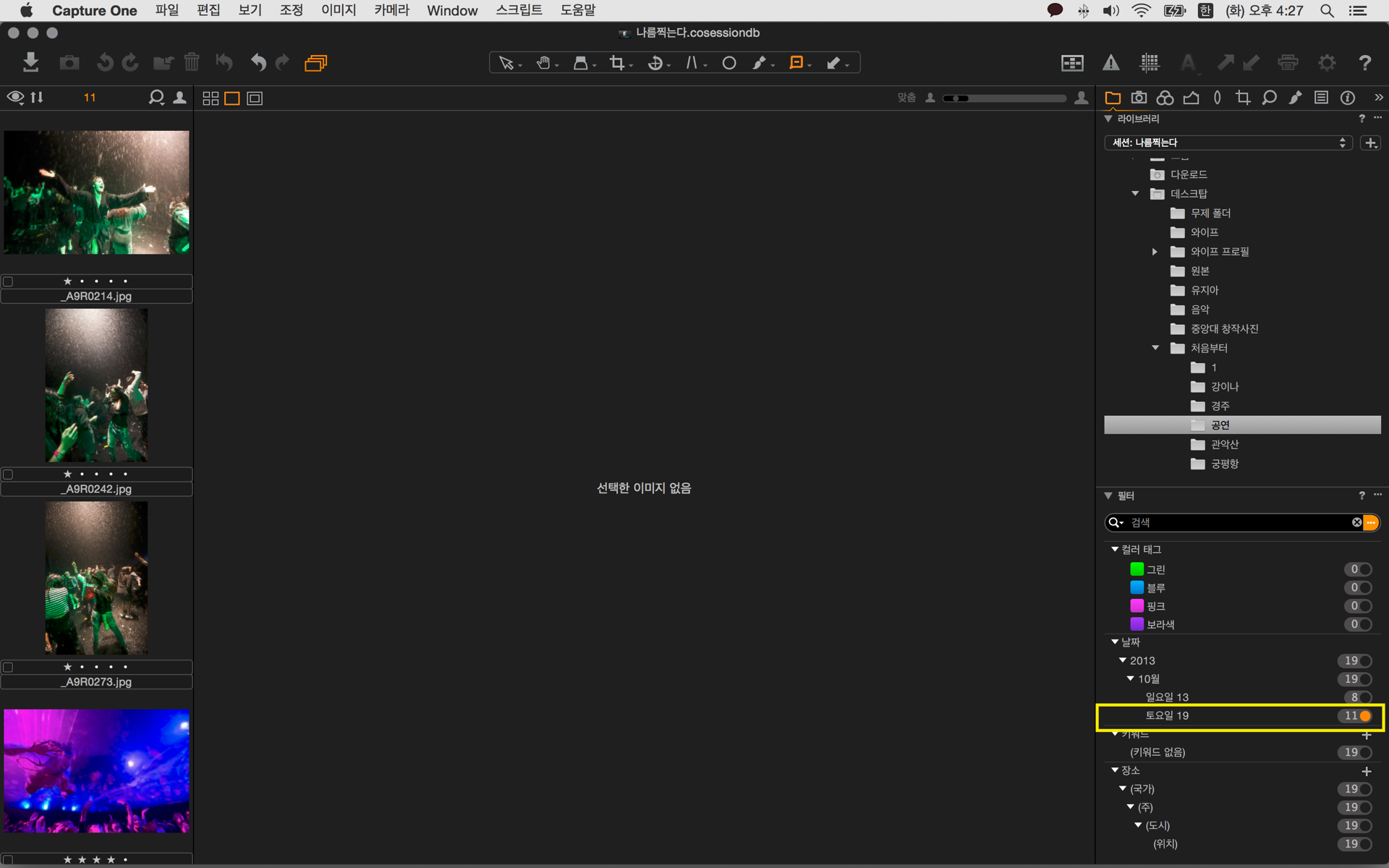Select the crop tool in toolbar
Image resolution: width=1389 pixels, height=868 pixels.
(x=616, y=63)
